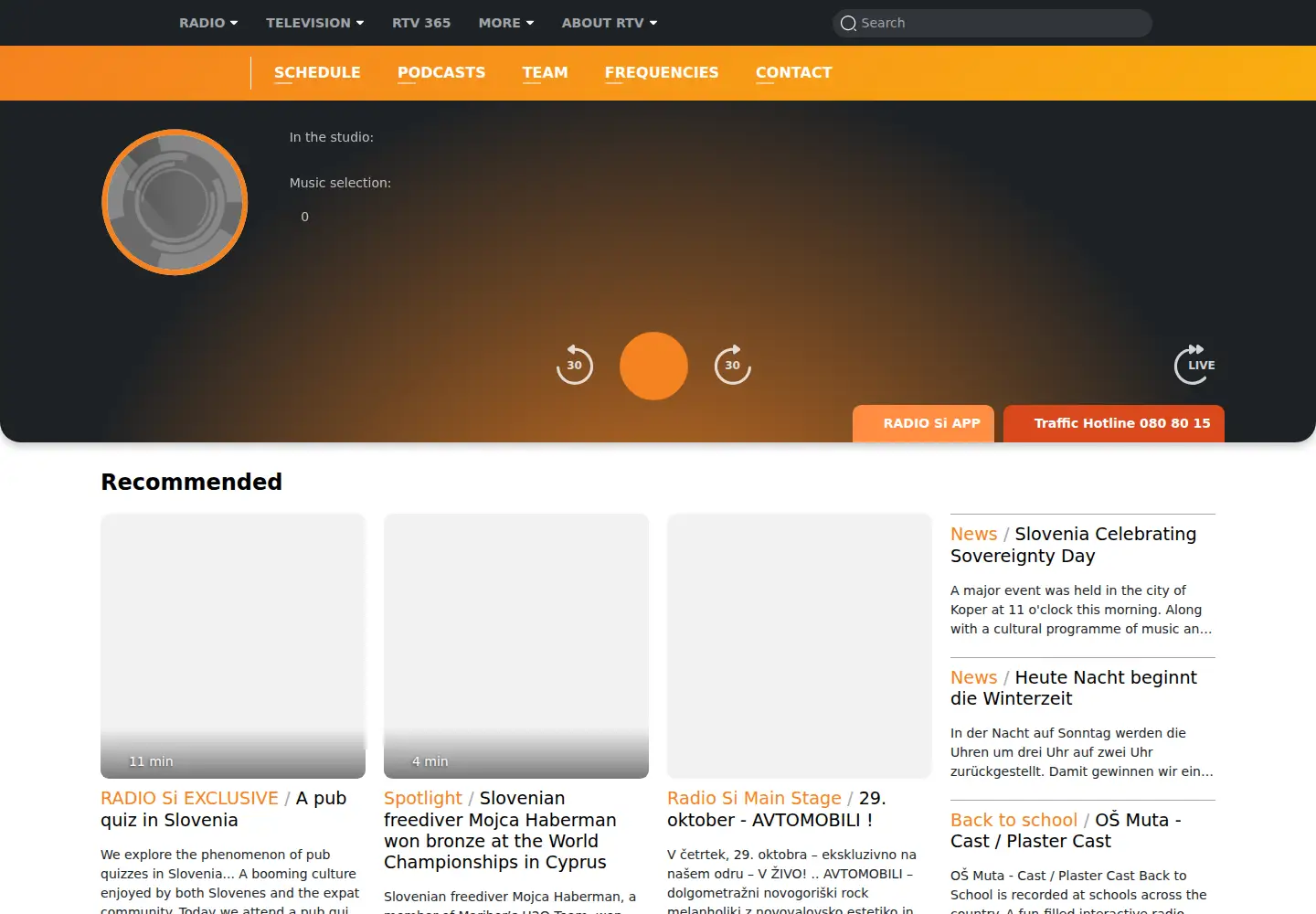1316x914 pixels.
Task: Open the Radio Si Main Stage category link
Action: [754, 799]
